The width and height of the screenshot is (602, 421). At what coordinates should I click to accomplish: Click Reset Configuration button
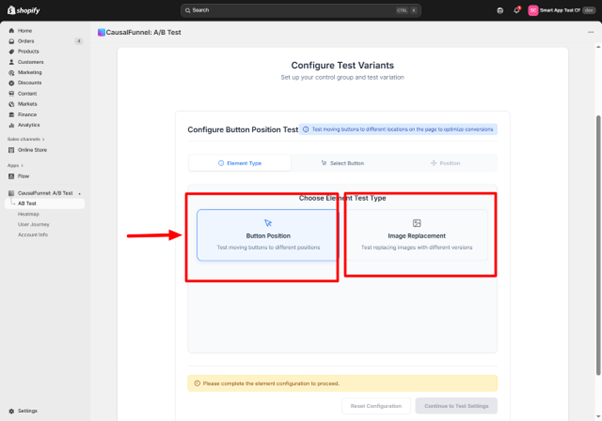[376, 405]
